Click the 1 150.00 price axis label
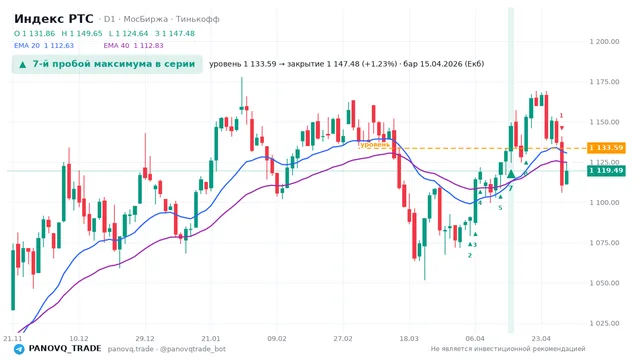 [x=604, y=122]
